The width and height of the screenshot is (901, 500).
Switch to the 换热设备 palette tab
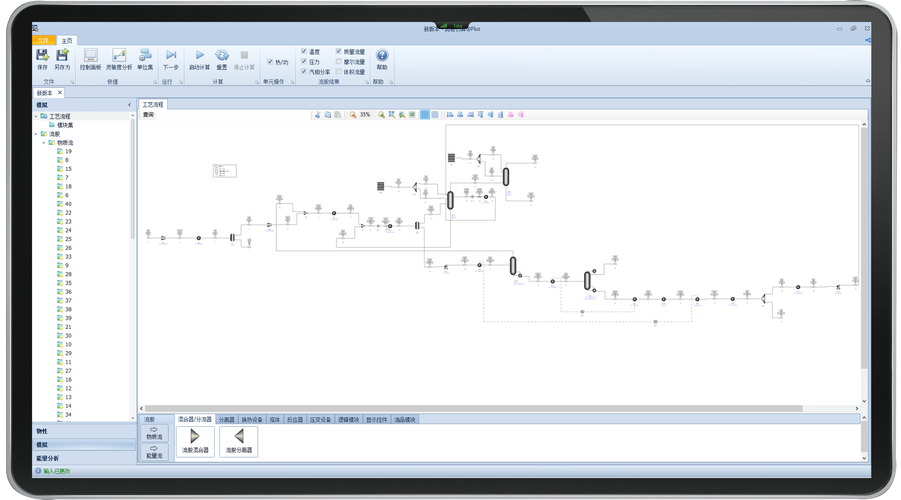pos(252,420)
